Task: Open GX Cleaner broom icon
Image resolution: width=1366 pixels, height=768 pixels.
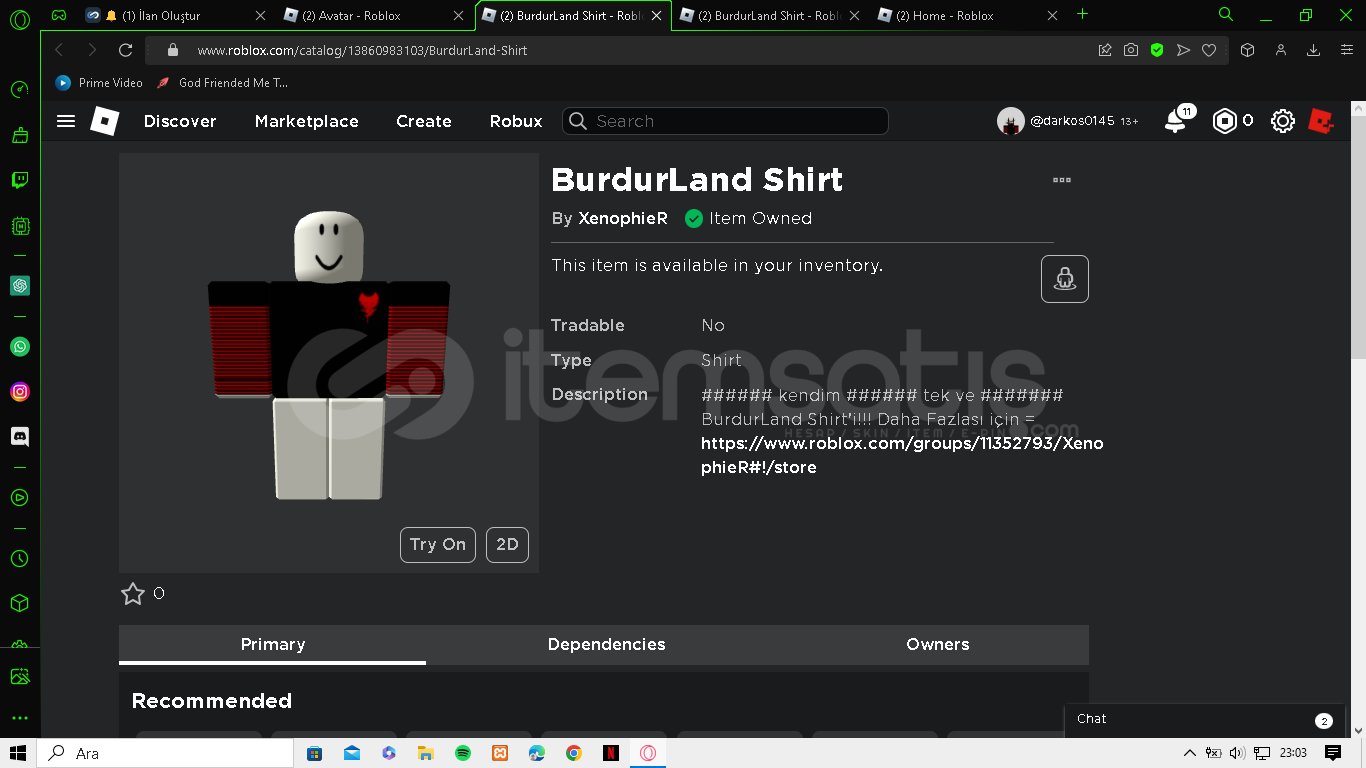Action: (19, 135)
